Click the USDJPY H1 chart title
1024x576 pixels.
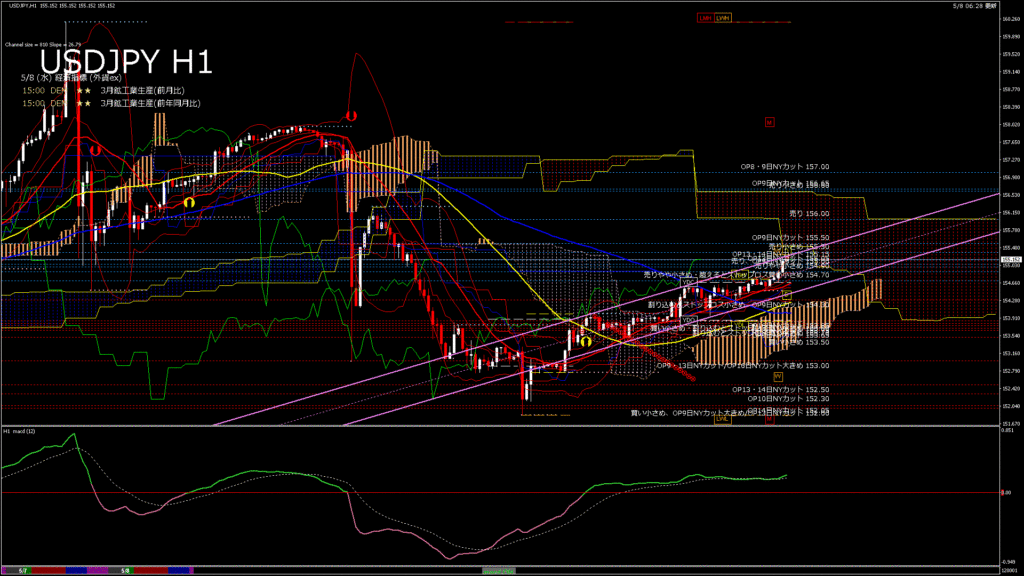[x=126, y=63]
